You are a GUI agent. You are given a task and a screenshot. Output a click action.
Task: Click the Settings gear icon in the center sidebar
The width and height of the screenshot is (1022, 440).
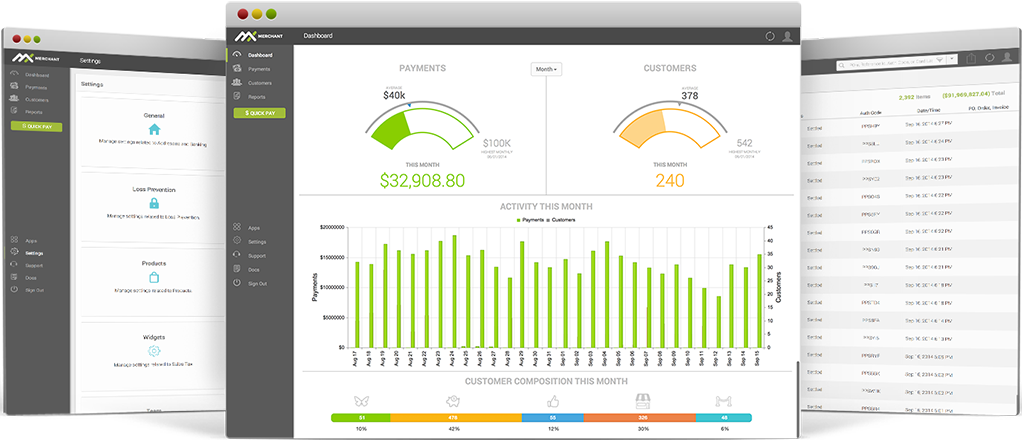click(x=237, y=241)
